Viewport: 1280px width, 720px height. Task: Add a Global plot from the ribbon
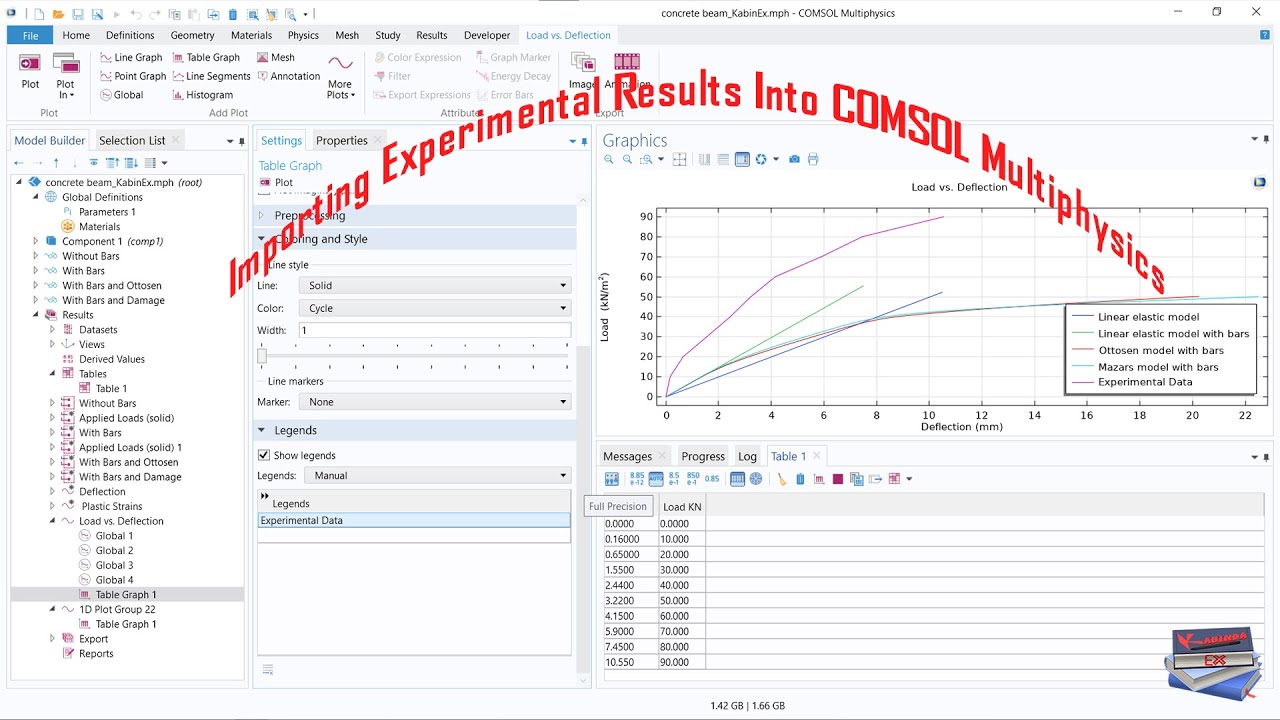pyautogui.click(x=121, y=95)
